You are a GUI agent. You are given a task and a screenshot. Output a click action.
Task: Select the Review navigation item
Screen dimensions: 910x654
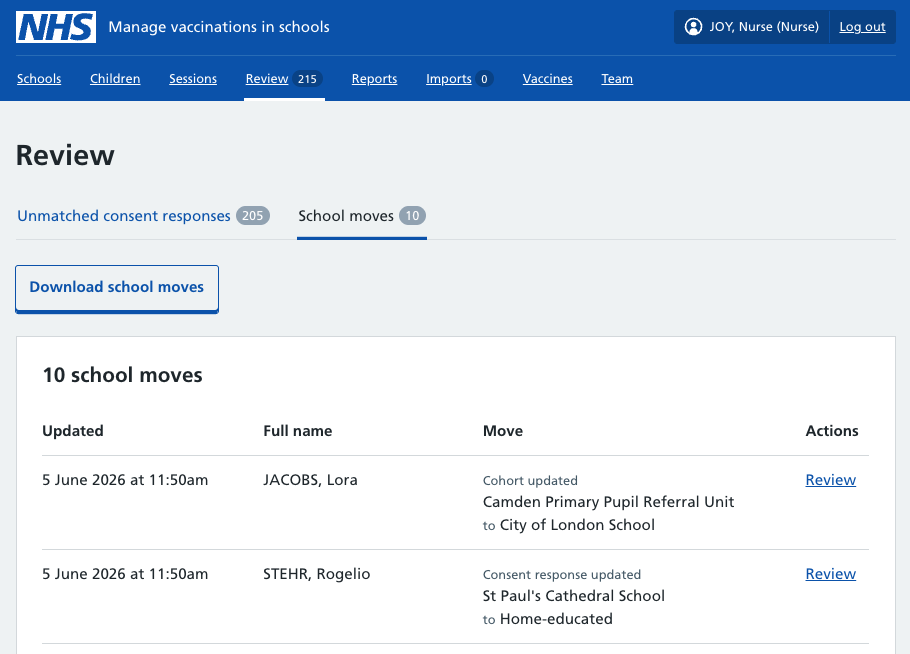click(267, 78)
